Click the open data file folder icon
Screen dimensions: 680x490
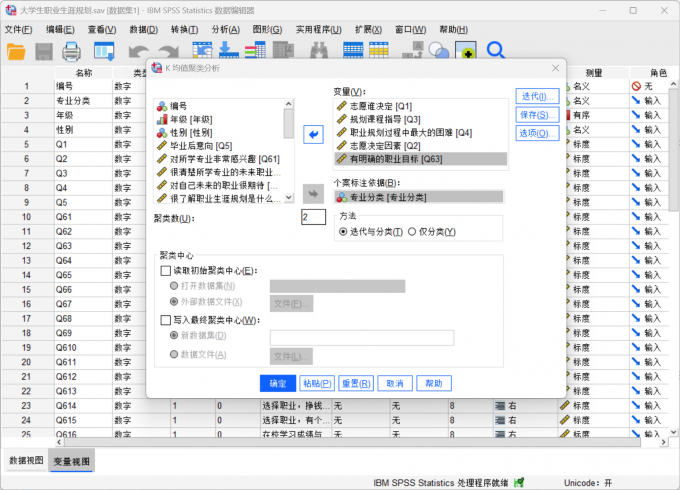pyautogui.click(x=17, y=51)
